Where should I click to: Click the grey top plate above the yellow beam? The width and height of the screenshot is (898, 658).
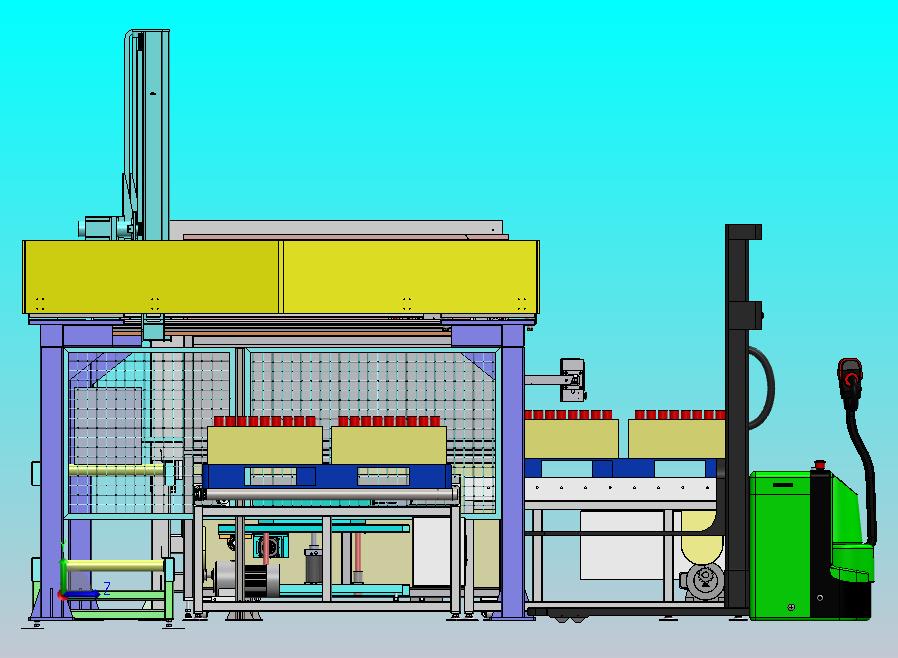[x=336, y=228]
